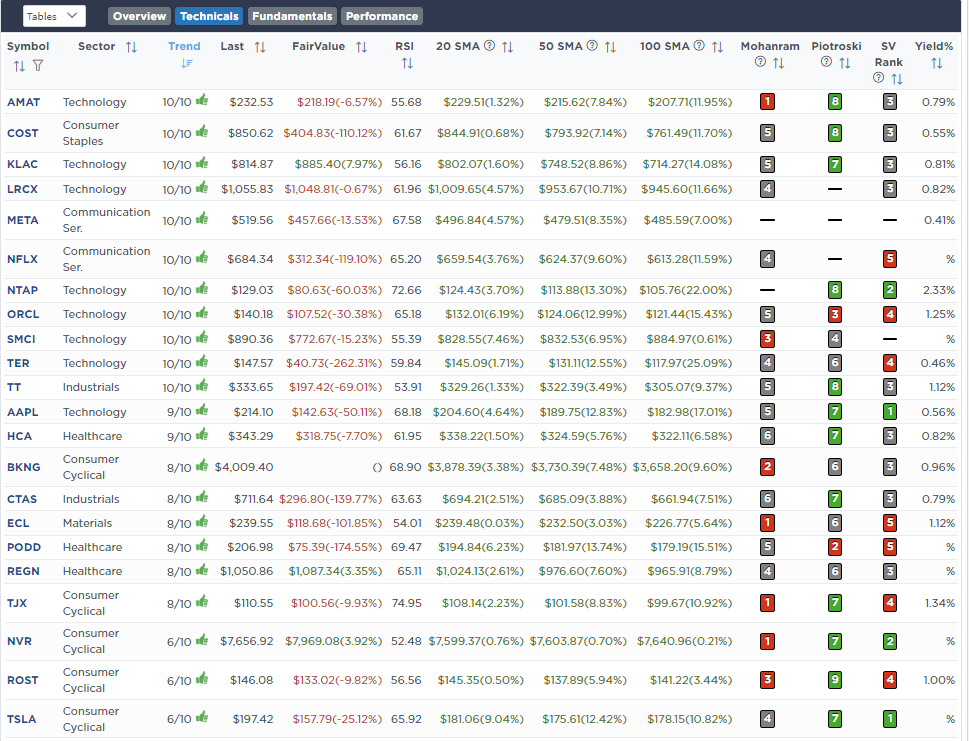
Task: Click the 20 SMA help question icon
Action: (x=489, y=47)
